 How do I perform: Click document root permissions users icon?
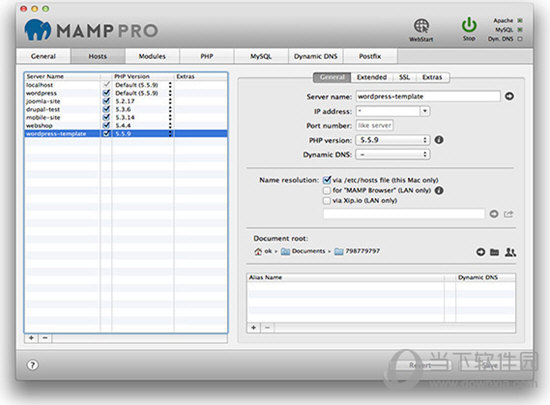(x=510, y=252)
